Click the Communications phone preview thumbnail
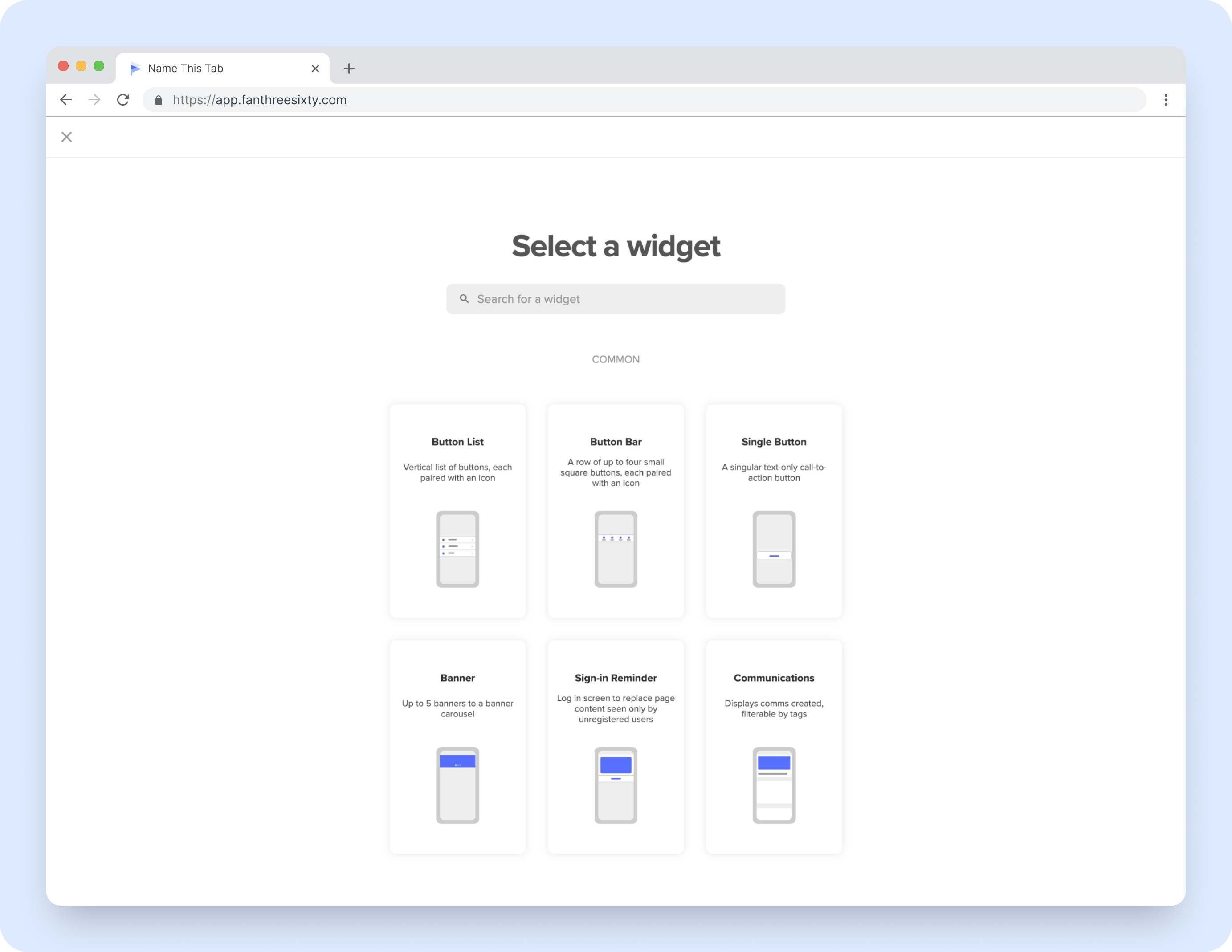 [x=774, y=785]
